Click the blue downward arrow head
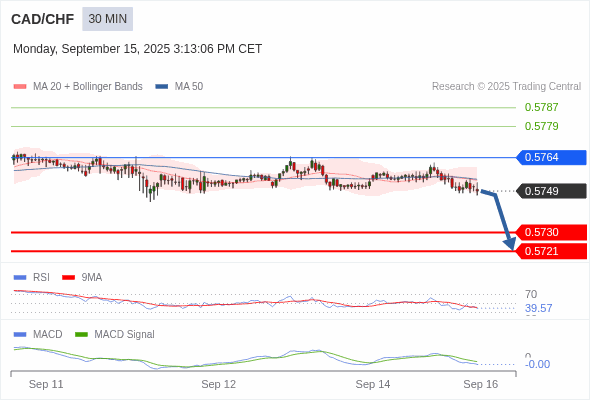Viewport: 590px width, 400px height. coord(510,244)
